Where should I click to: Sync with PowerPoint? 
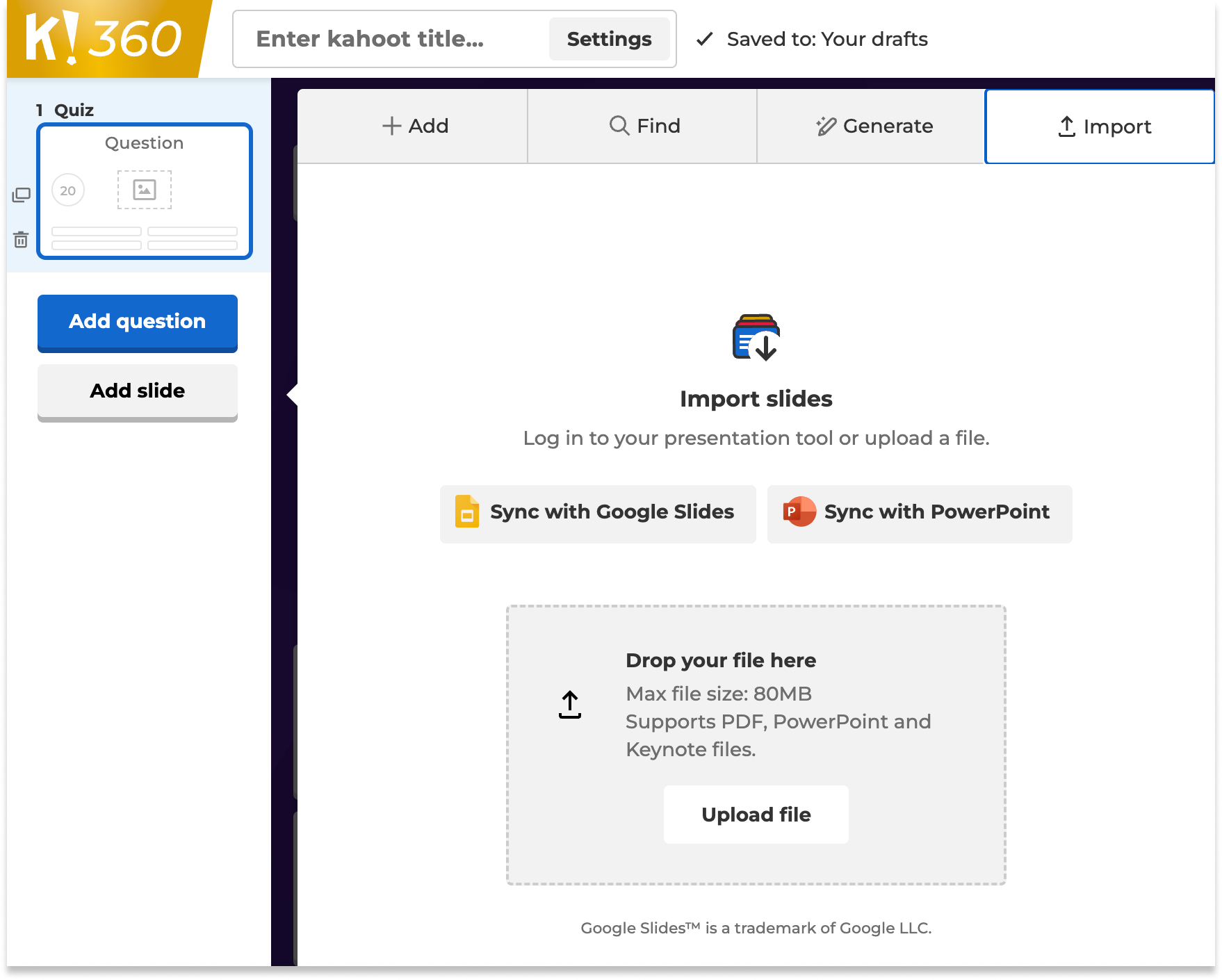(x=920, y=513)
